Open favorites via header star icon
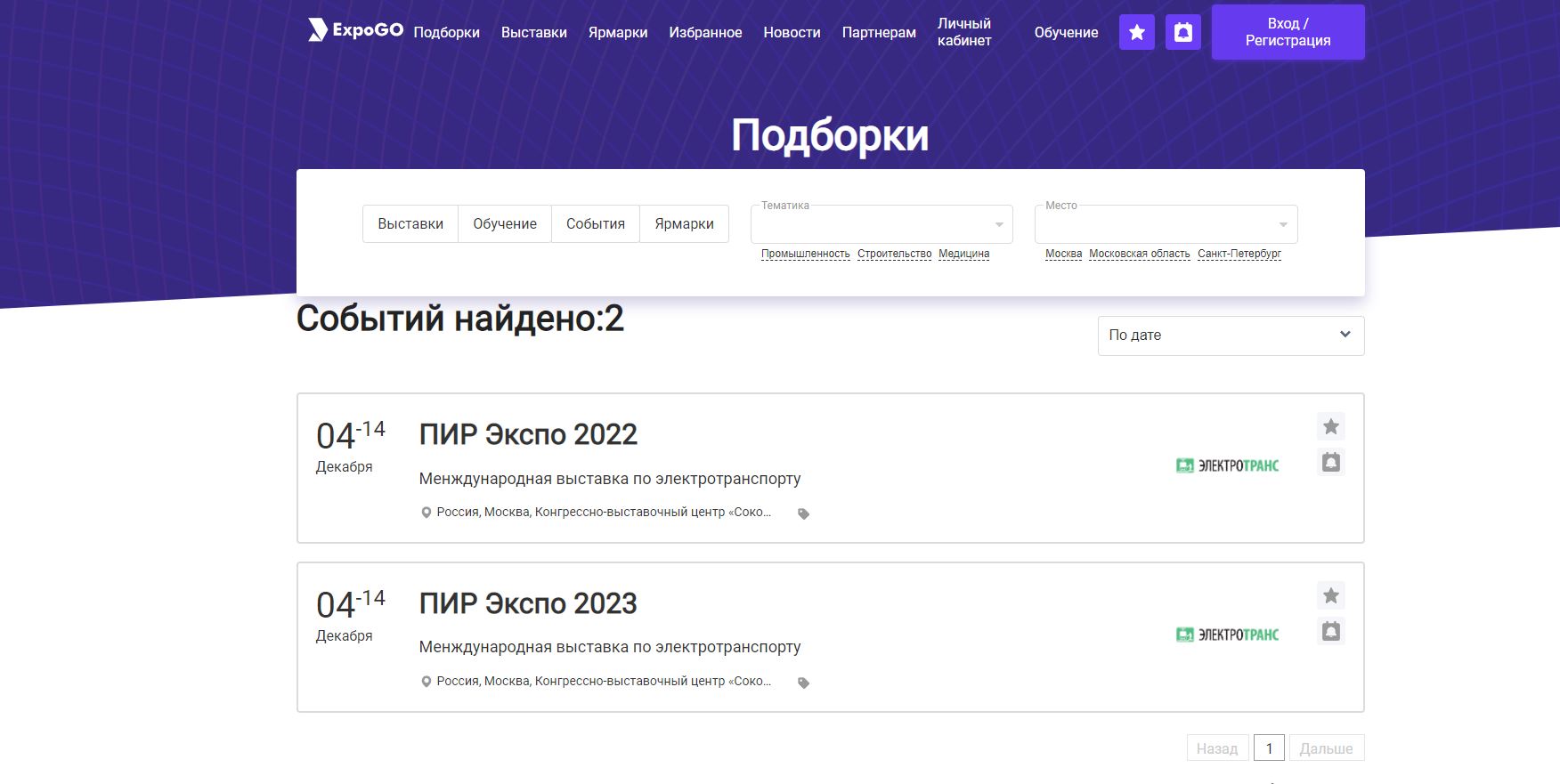This screenshot has height=784, width=1560. click(1136, 33)
